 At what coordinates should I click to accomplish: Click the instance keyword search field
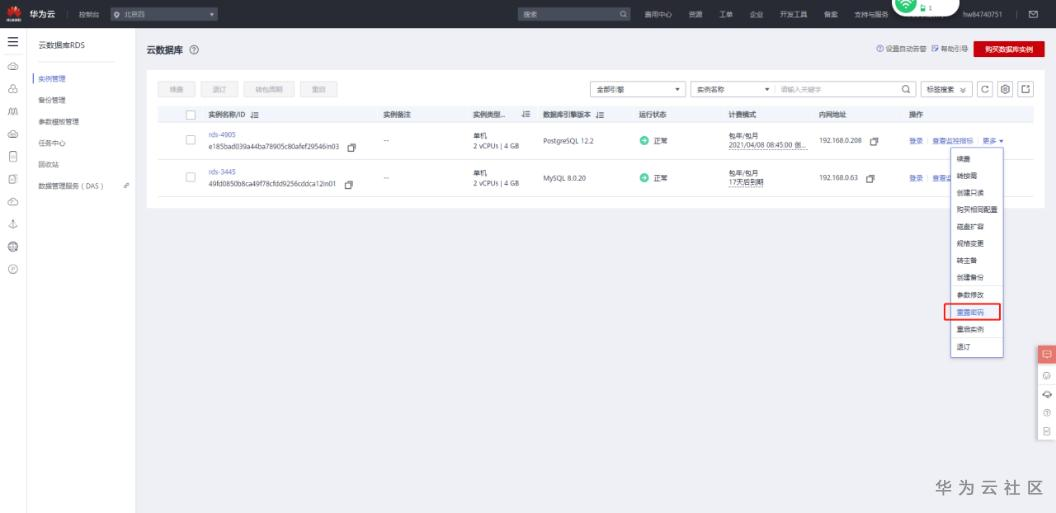[839, 90]
